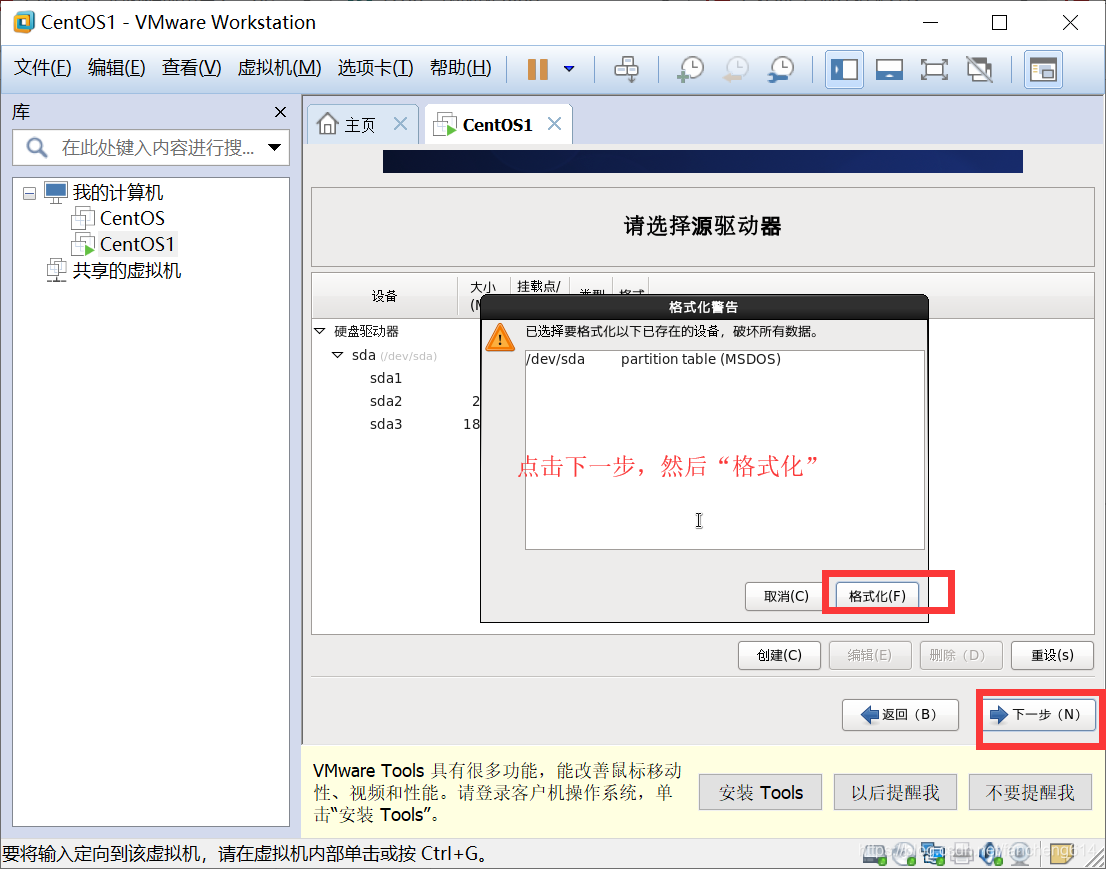Open the 编辑(E) menu
The image size is (1106, 869).
pos(116,68)
